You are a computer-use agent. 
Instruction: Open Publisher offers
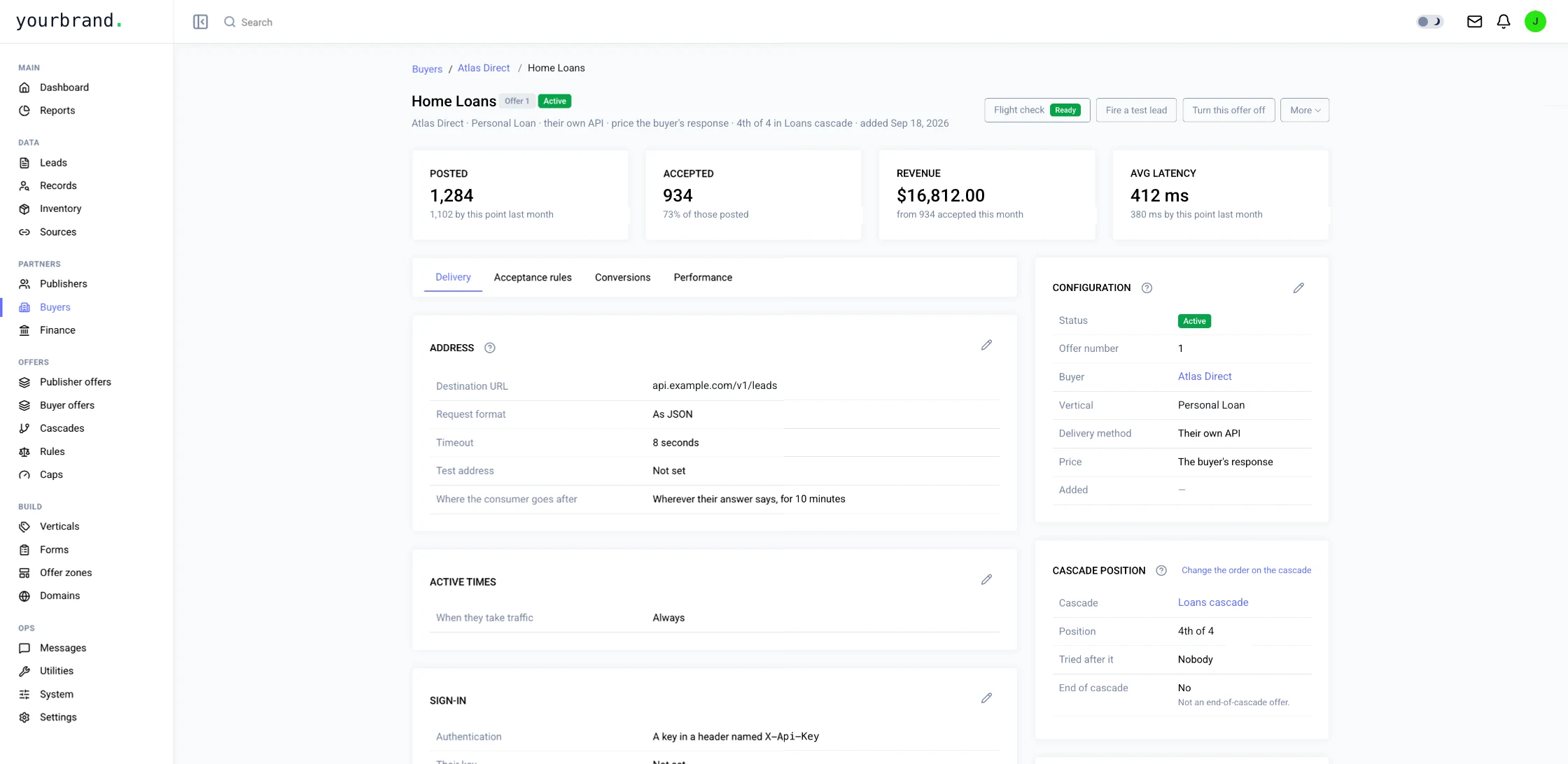click(75, 382)
